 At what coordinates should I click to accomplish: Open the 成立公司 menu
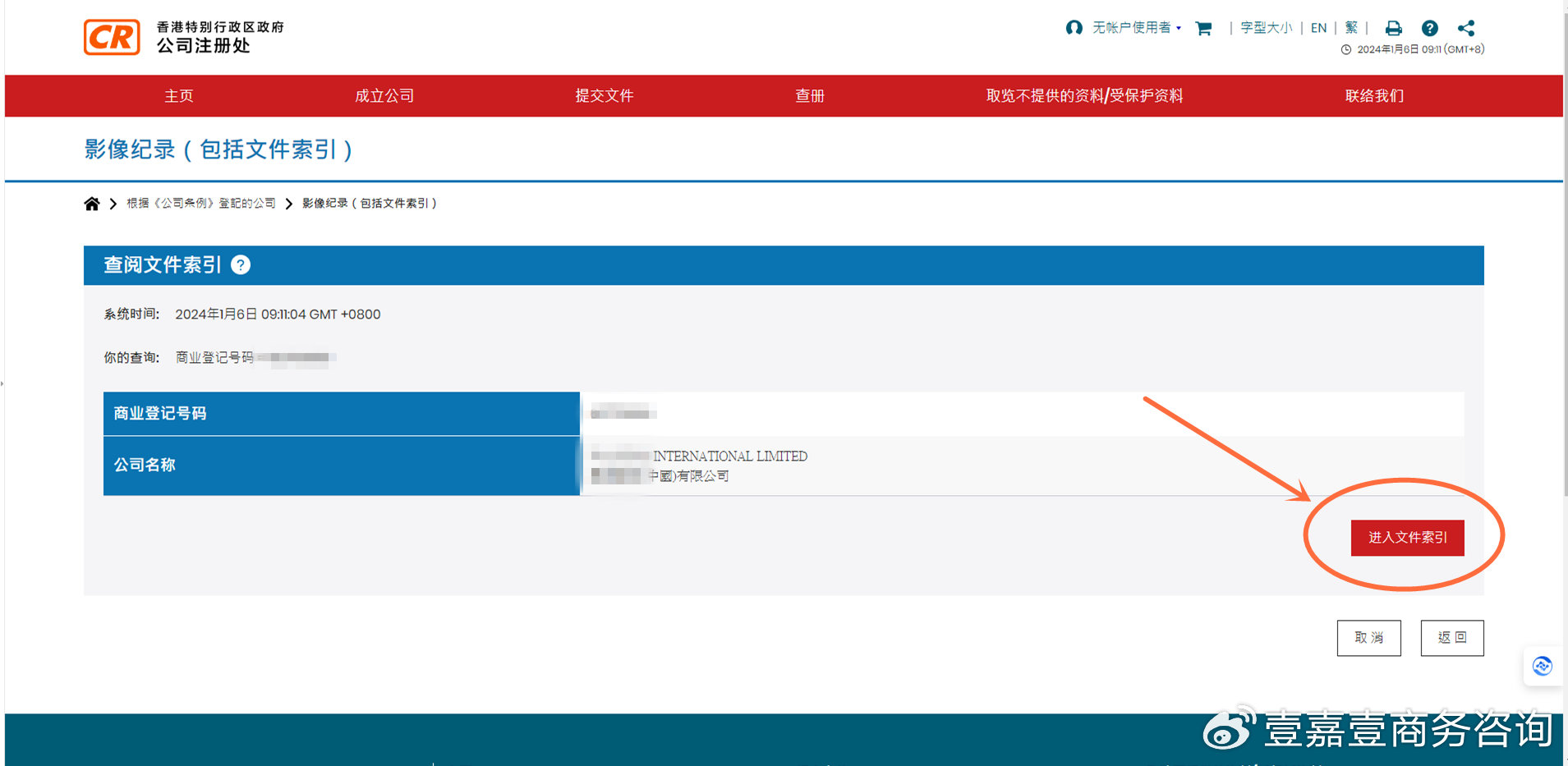coord(384,96)
